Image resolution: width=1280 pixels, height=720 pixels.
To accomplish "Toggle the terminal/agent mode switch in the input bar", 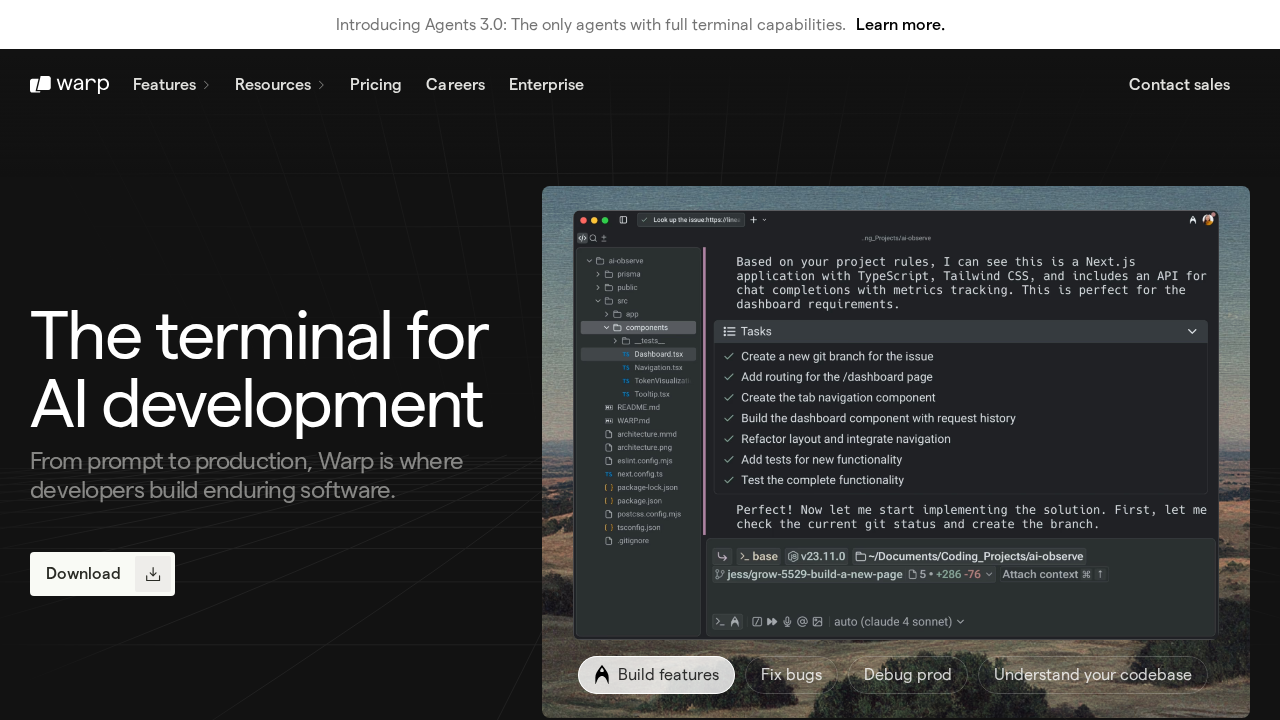I will pos(727,622).
